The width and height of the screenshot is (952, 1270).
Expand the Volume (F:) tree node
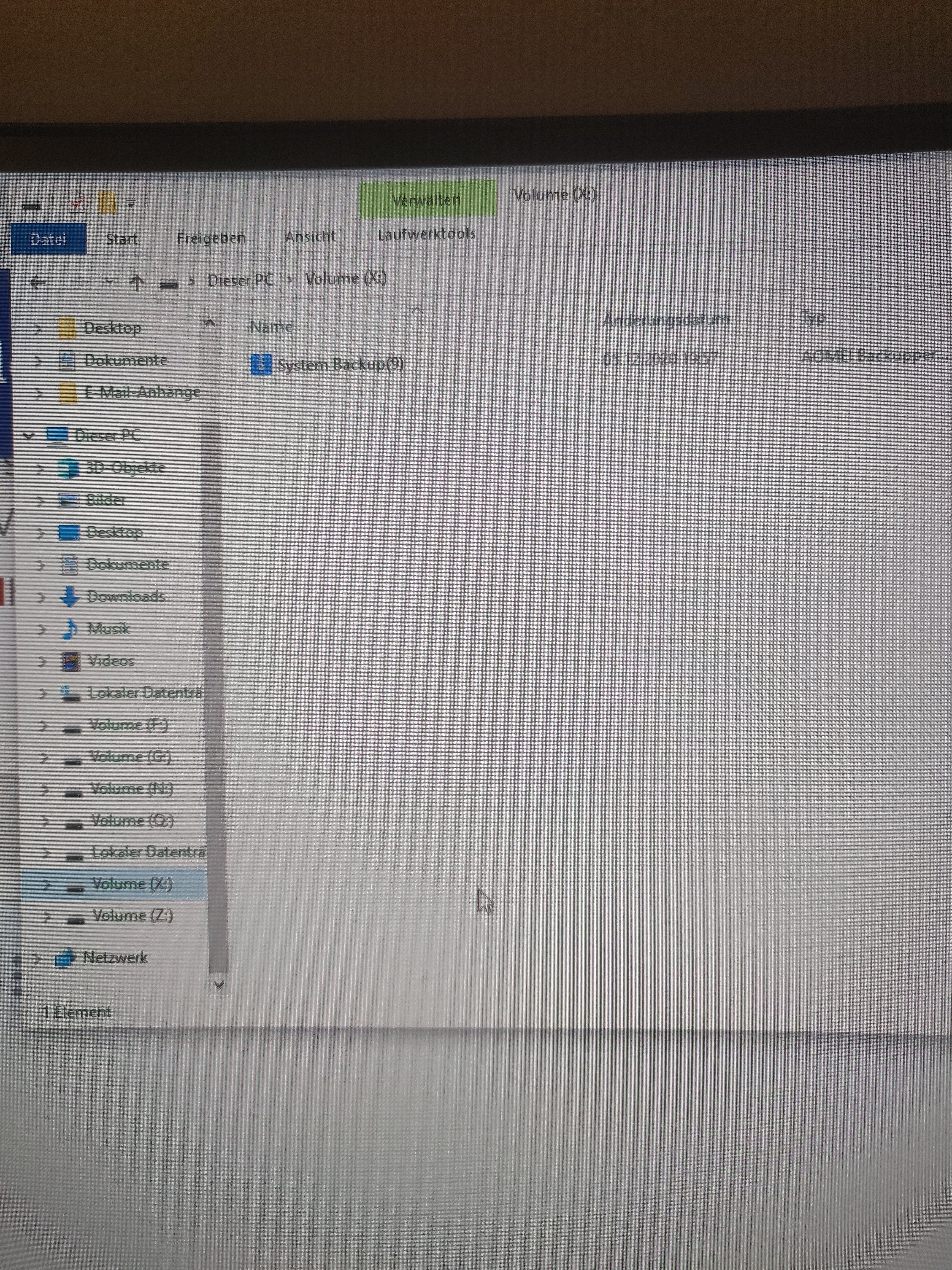click(44, 726)
